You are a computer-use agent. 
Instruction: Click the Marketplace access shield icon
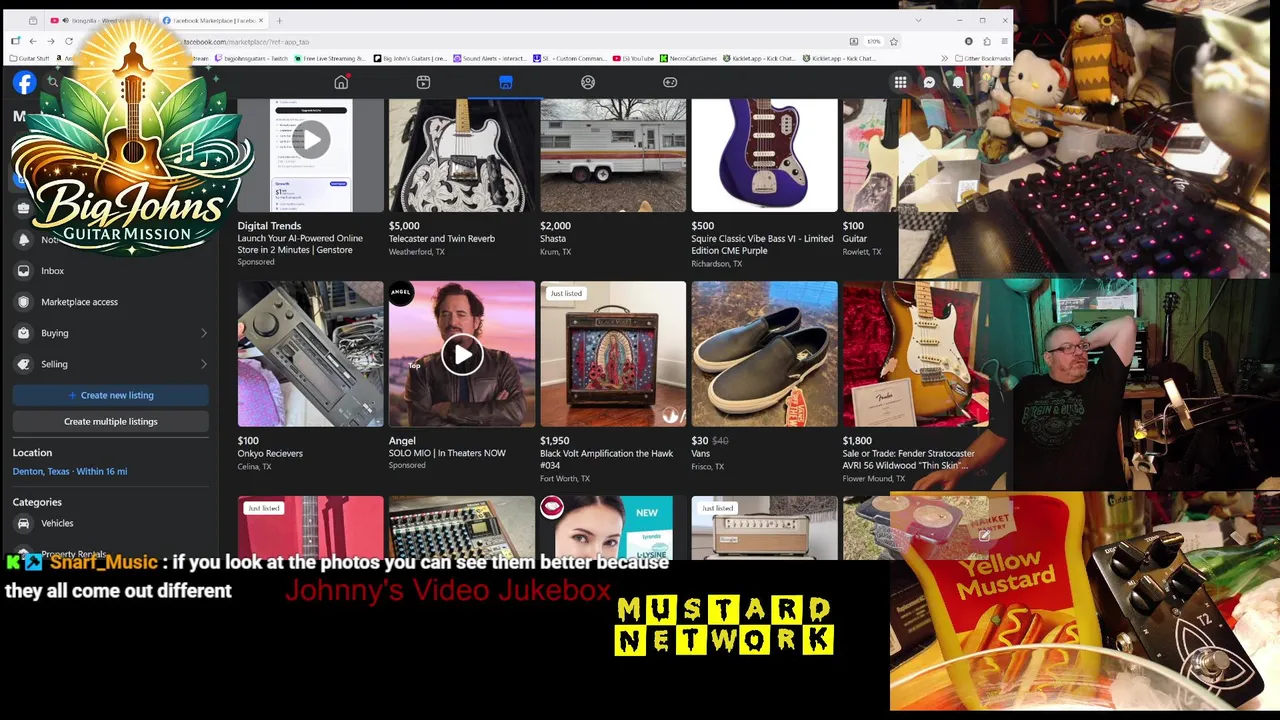(x=24, y=302)
